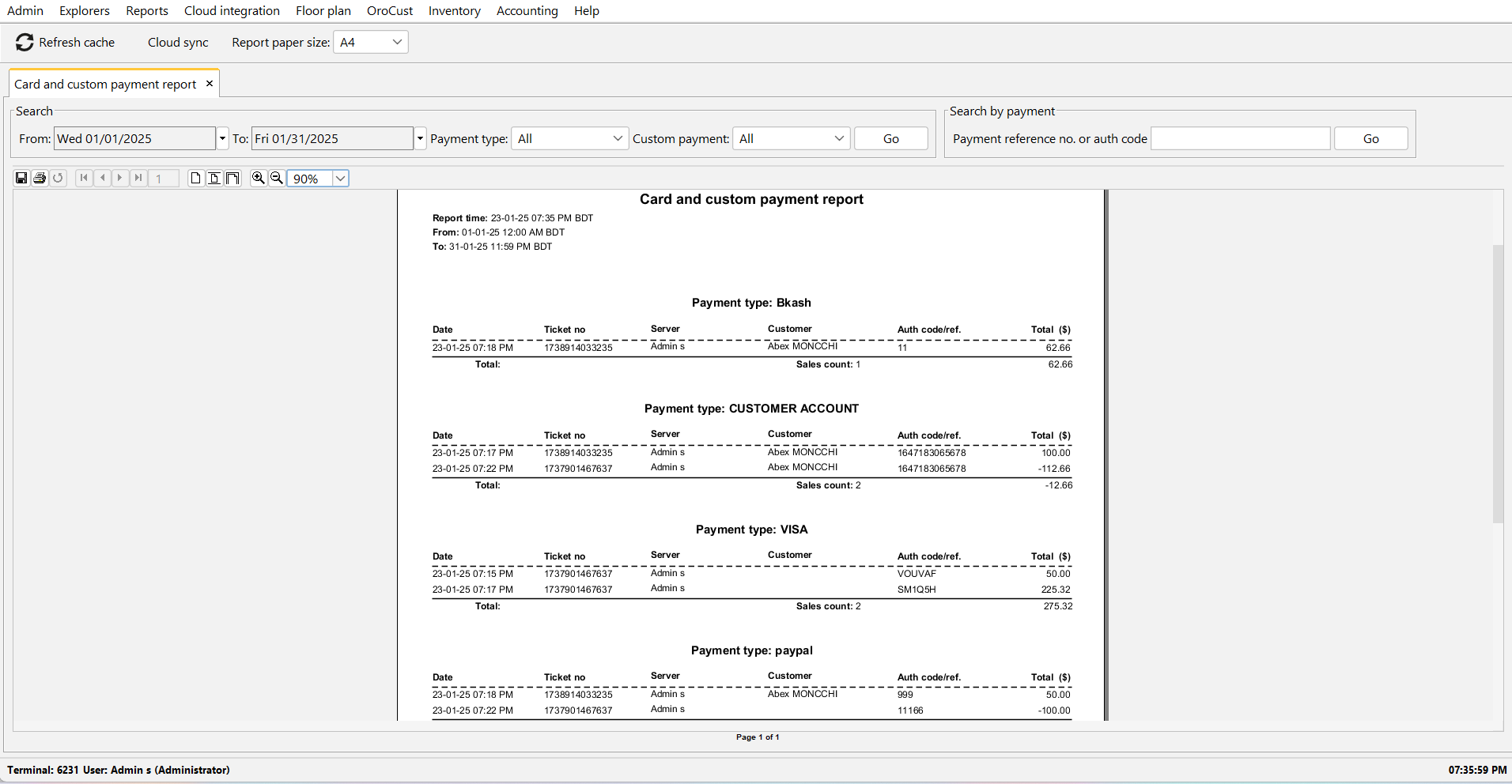This screenshot has width=1512, height=784.
Task: Open the Cloud integration menu
Action: (232, 11)
